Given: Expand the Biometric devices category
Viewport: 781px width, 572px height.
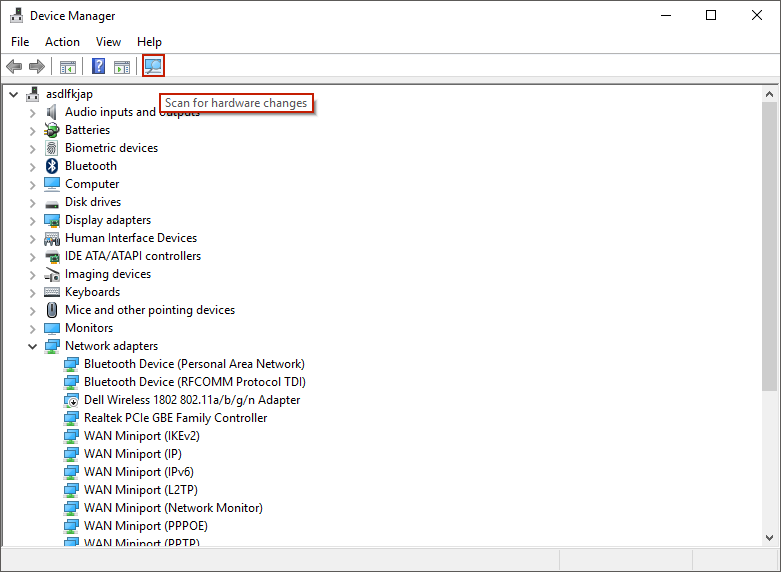Looking at the screenshot, I should point(33,149).
